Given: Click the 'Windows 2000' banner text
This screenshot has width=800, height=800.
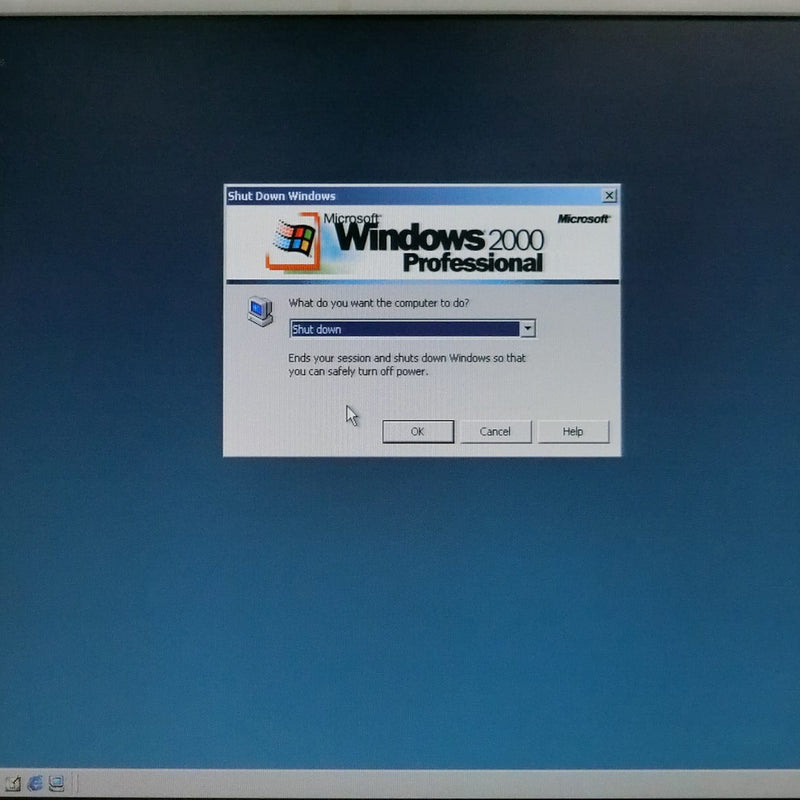Looking at the screenshot, I should click(x=440, y=239).
